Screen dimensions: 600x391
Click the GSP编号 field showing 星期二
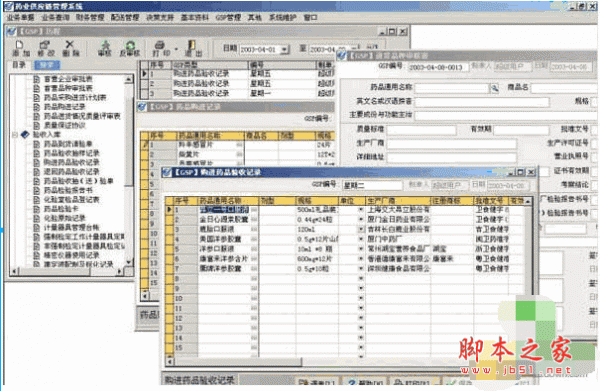372,186
